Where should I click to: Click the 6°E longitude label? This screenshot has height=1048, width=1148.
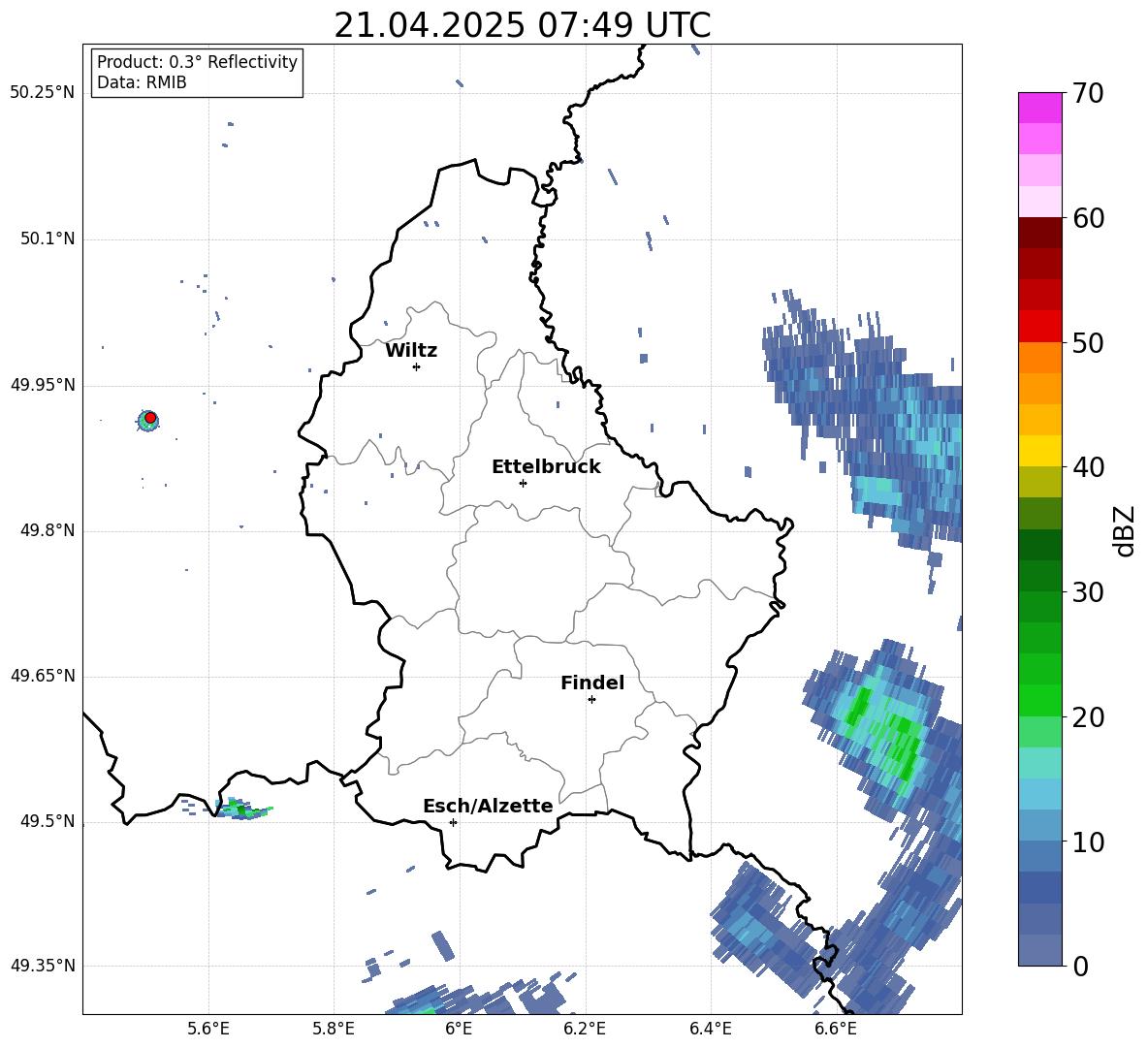459,1030
